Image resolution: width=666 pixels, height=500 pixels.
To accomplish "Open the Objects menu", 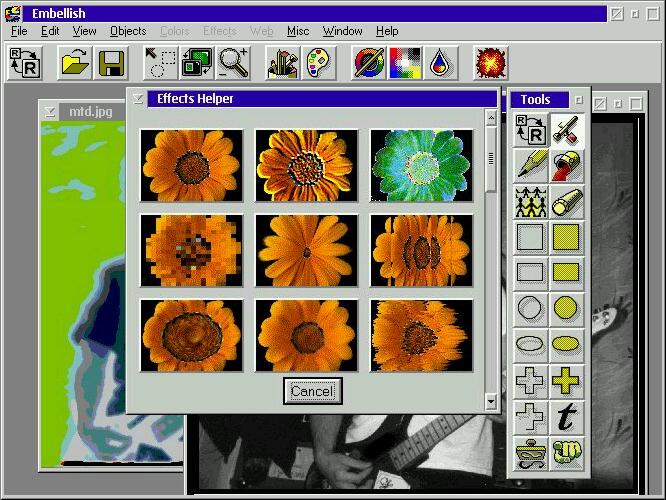I will (x=128, y=31).
